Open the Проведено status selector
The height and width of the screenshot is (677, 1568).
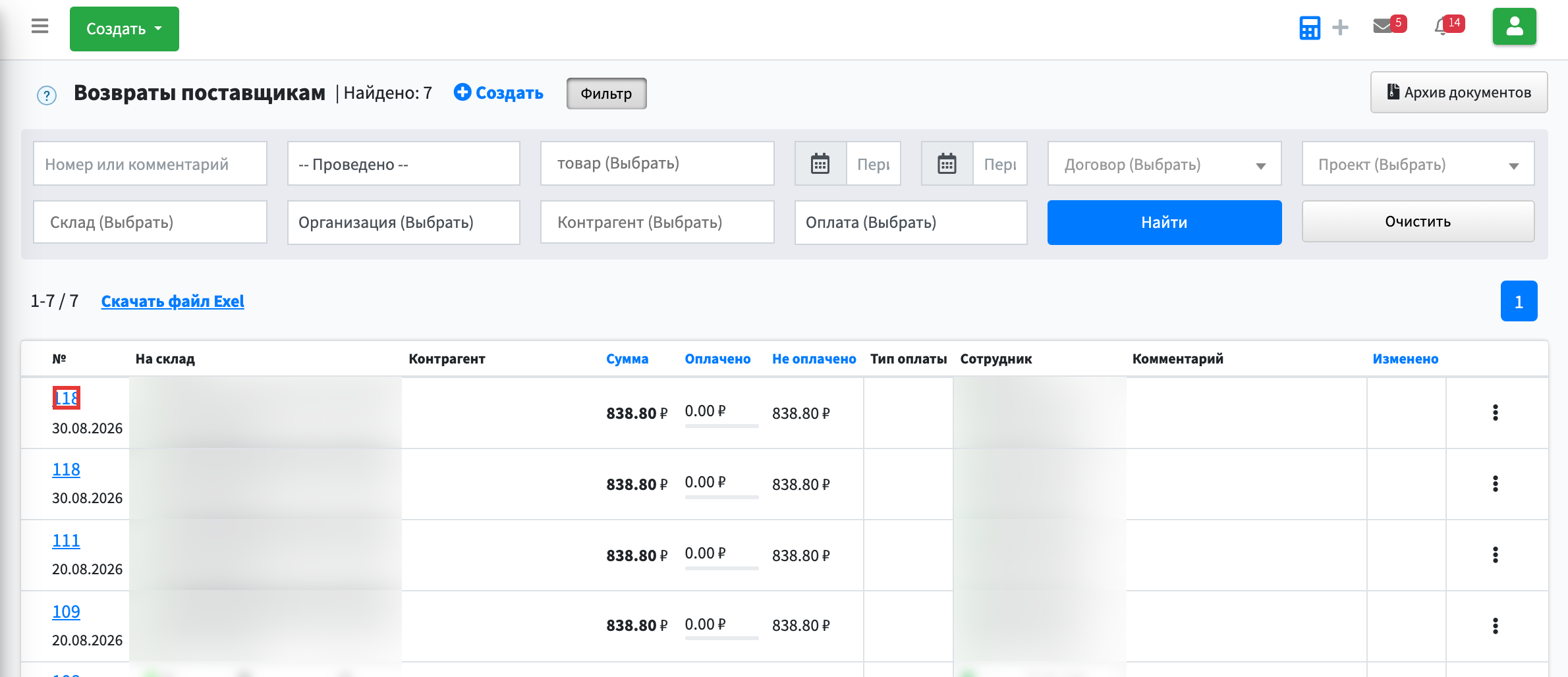tap(404, 163)
